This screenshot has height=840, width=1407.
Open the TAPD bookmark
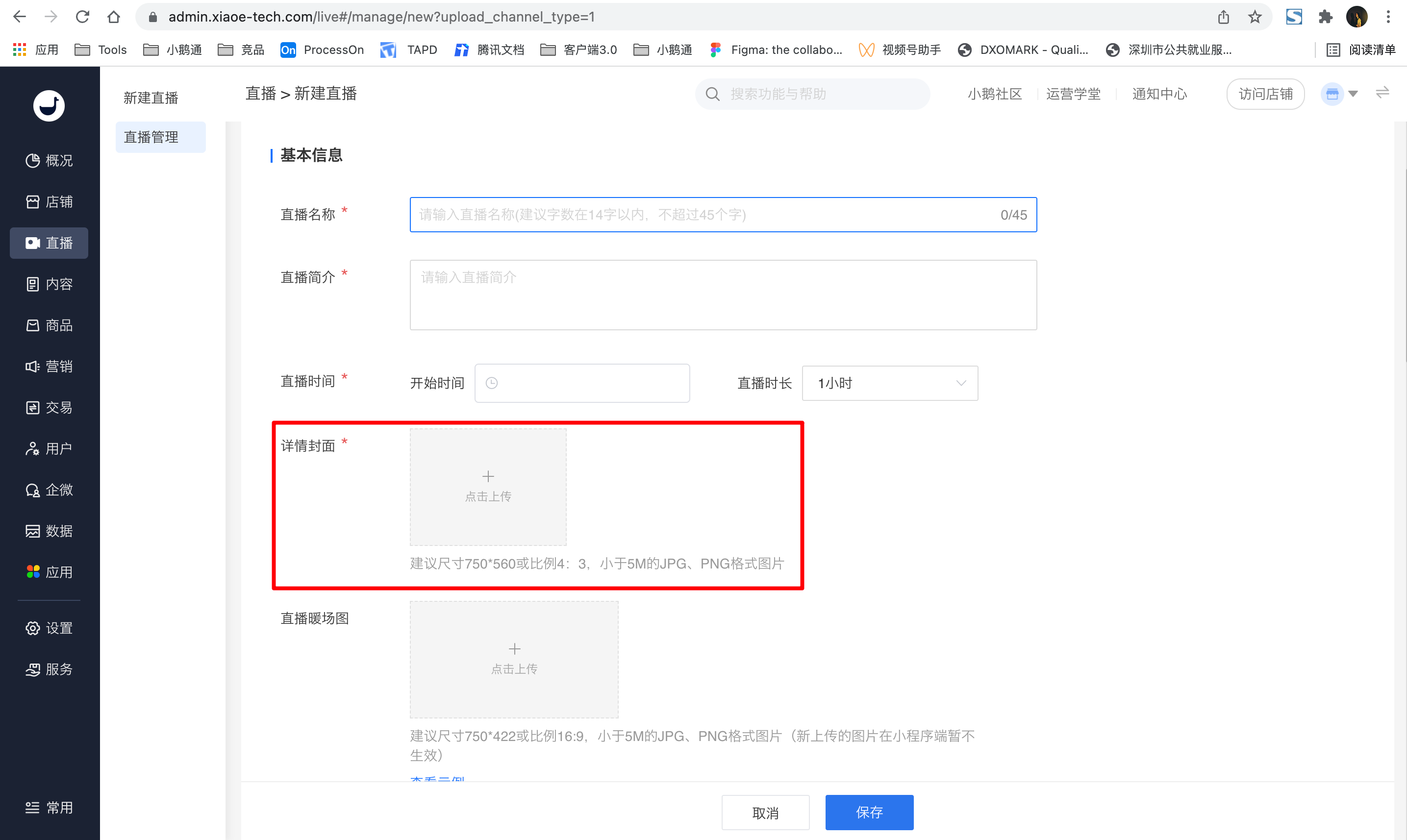pyautogui.click(x=408, y=50)
